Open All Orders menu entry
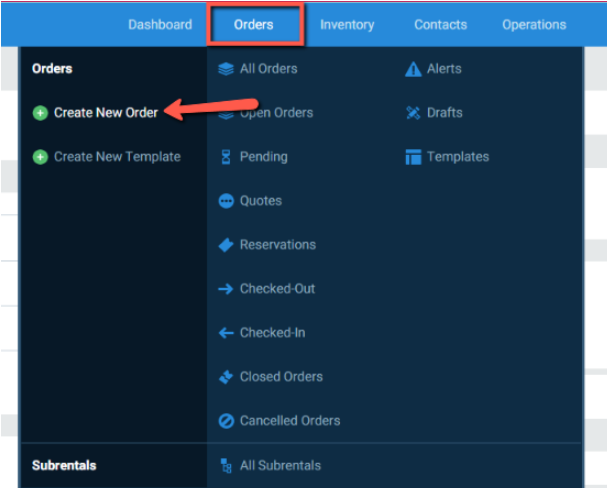The image size is (607, 488). click(x=269, y=69)
